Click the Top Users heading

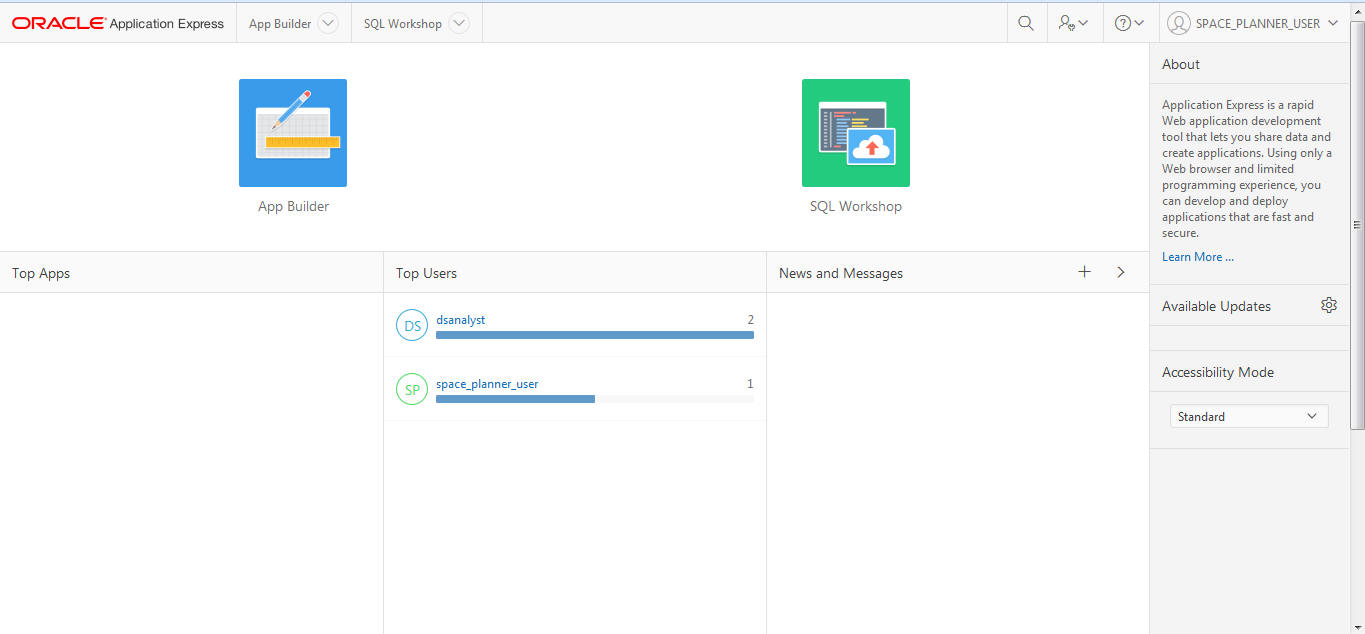coord(426,273)
